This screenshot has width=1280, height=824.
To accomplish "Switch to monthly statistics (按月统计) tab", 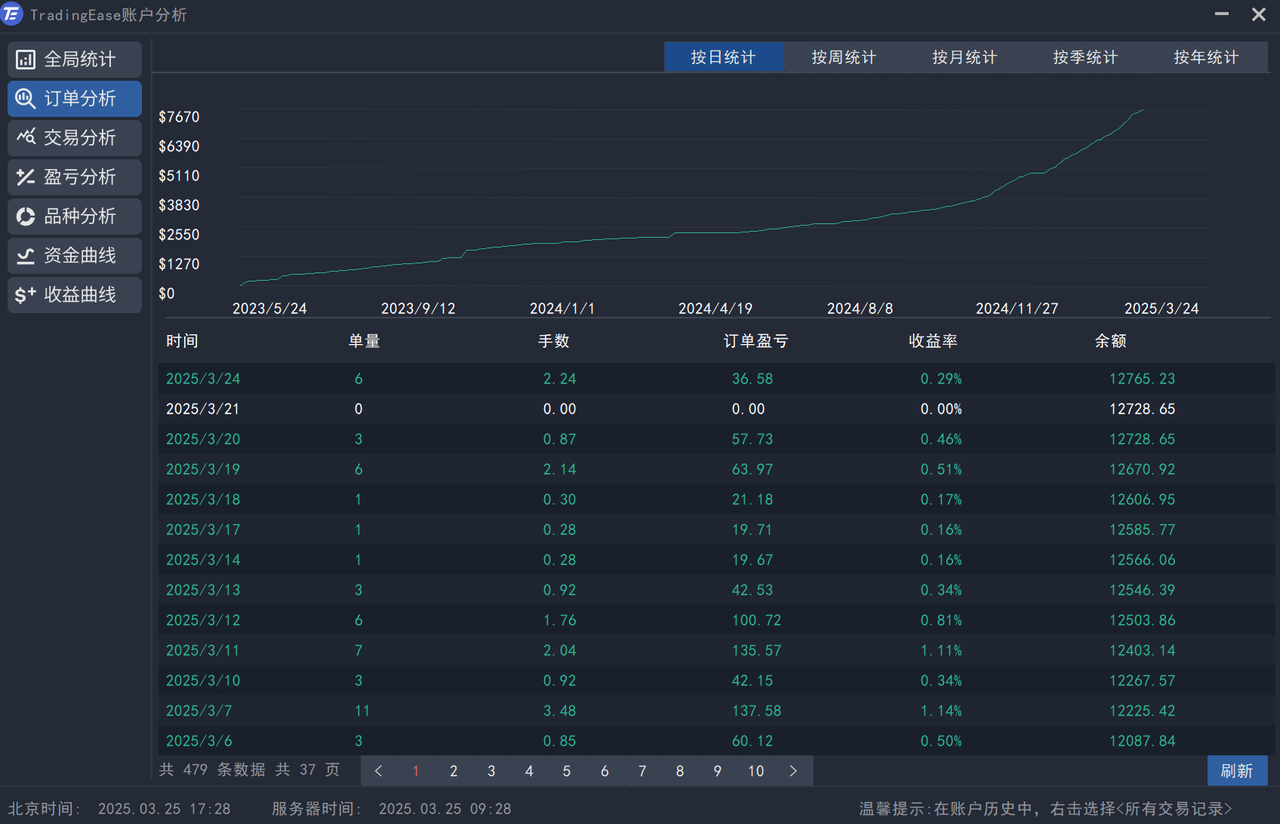I will (964, 58).
